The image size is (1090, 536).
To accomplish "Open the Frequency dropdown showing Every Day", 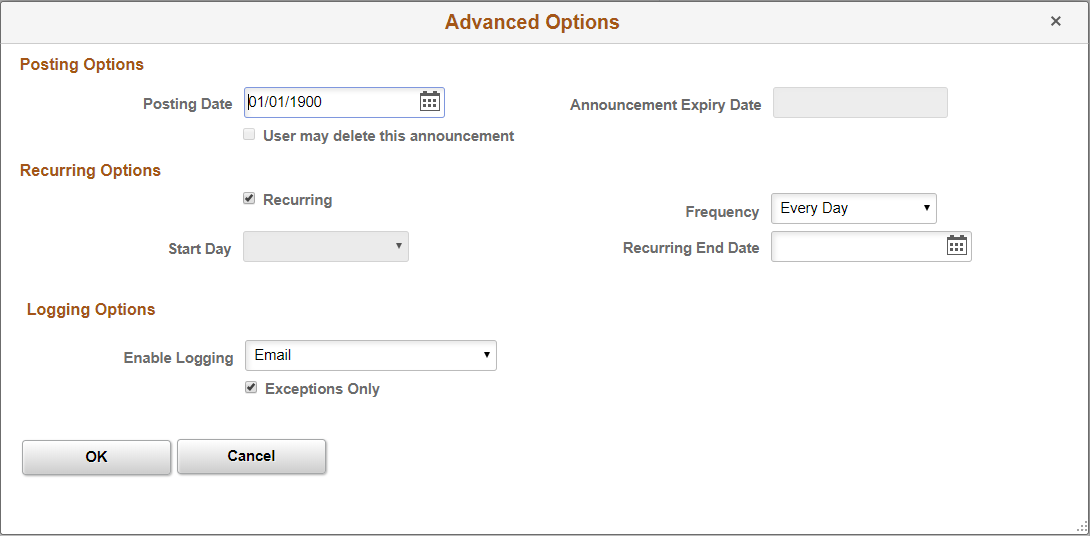I will tap(854, 209).
